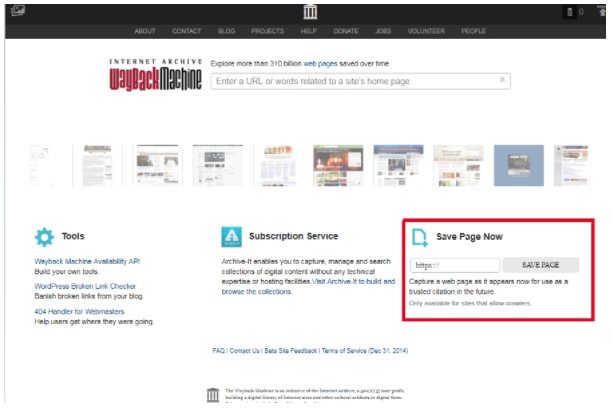Open the VOLUNTEER menu item
This screenshot has width=612, height=411.
point(426,31)
